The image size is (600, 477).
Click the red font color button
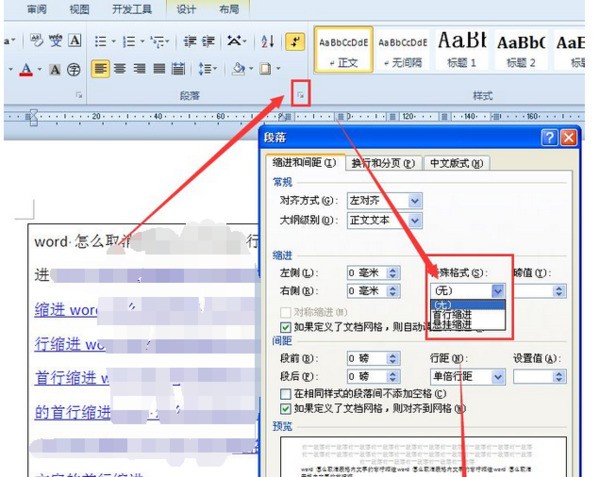click(x=26, y=69)
